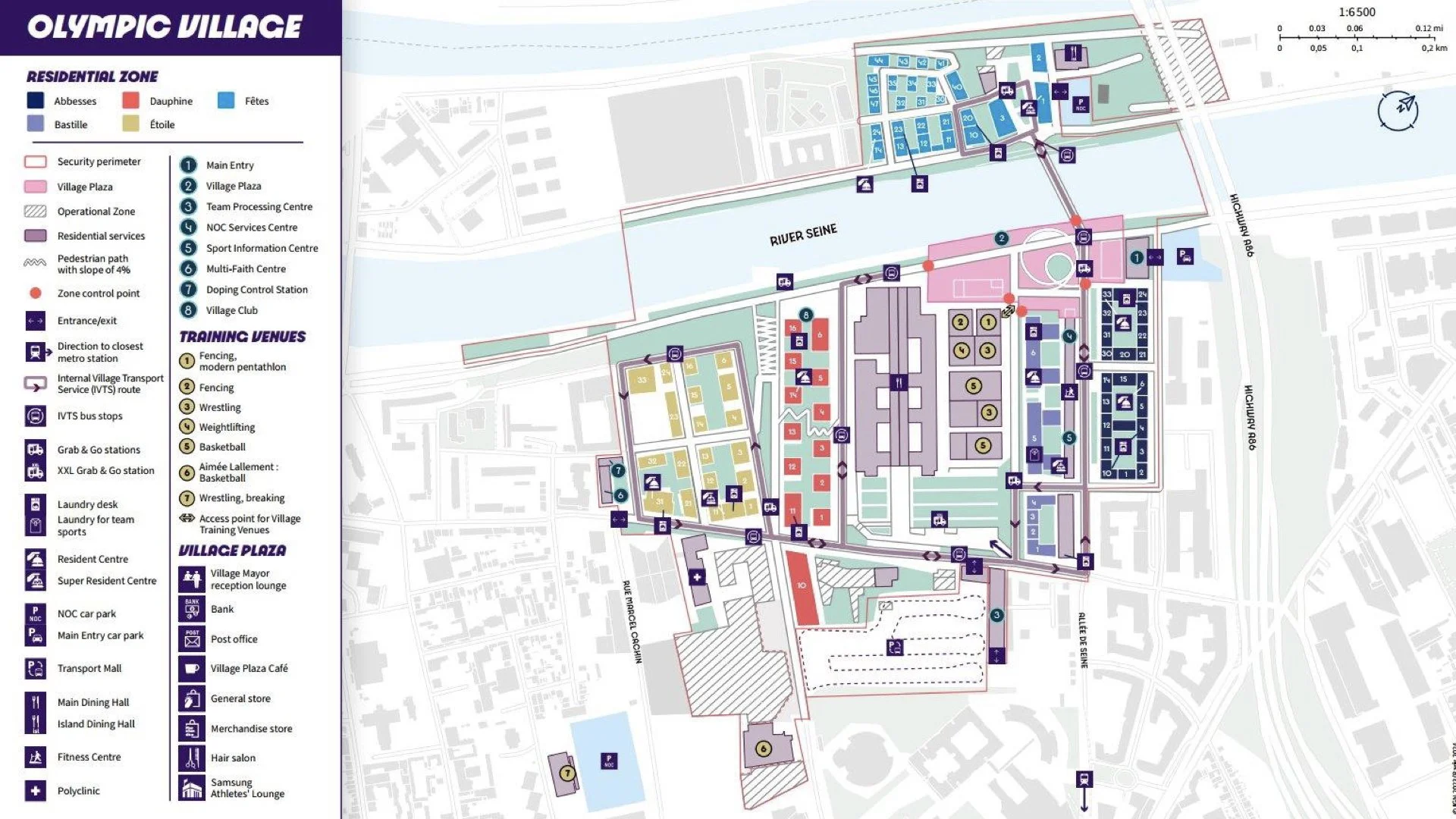This screenshot has width=1456, height=819.
Task: Click the Doping Control Station legend entry
Action: point(256,290)
